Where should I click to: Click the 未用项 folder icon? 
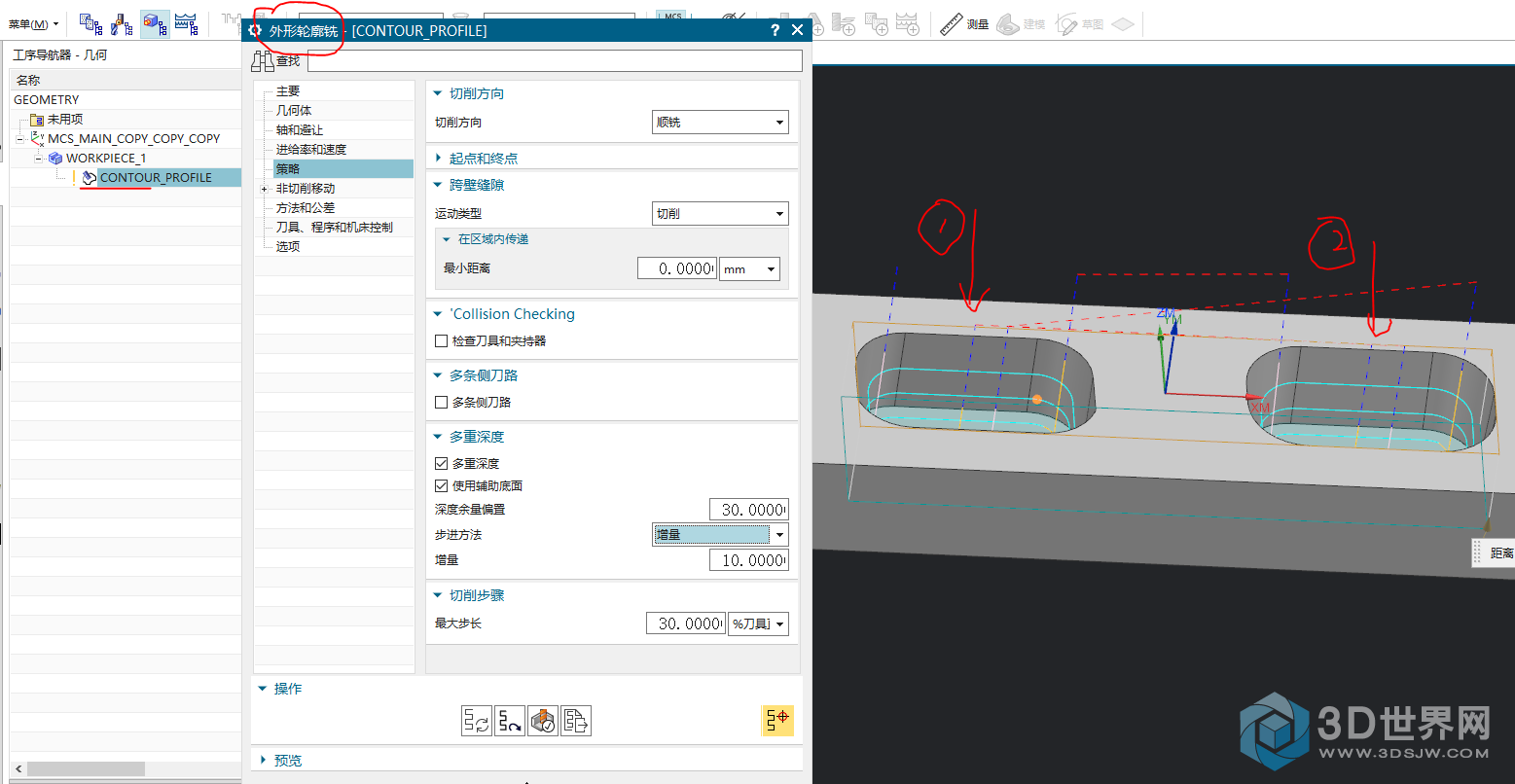point(38,120)
